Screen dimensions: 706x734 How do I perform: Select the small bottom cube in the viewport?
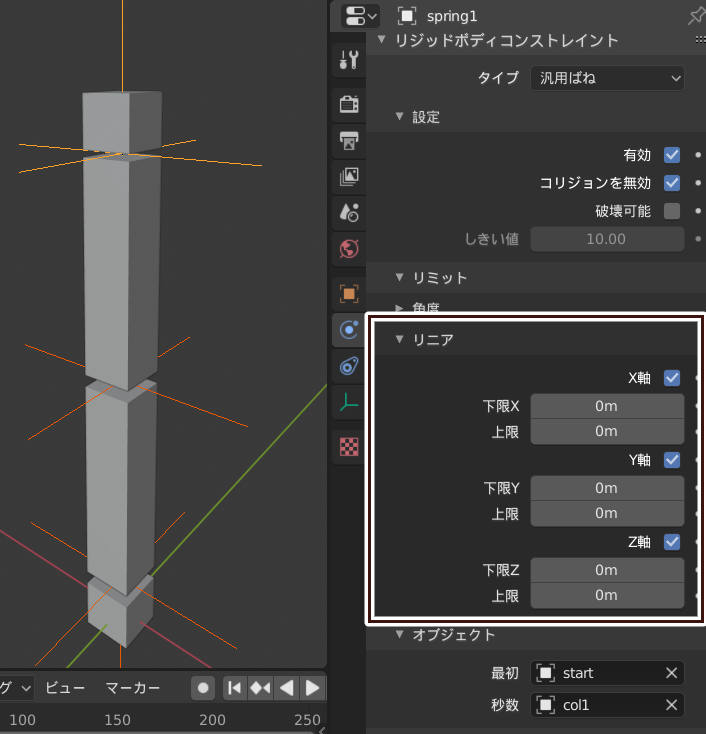tap(121, 611)
